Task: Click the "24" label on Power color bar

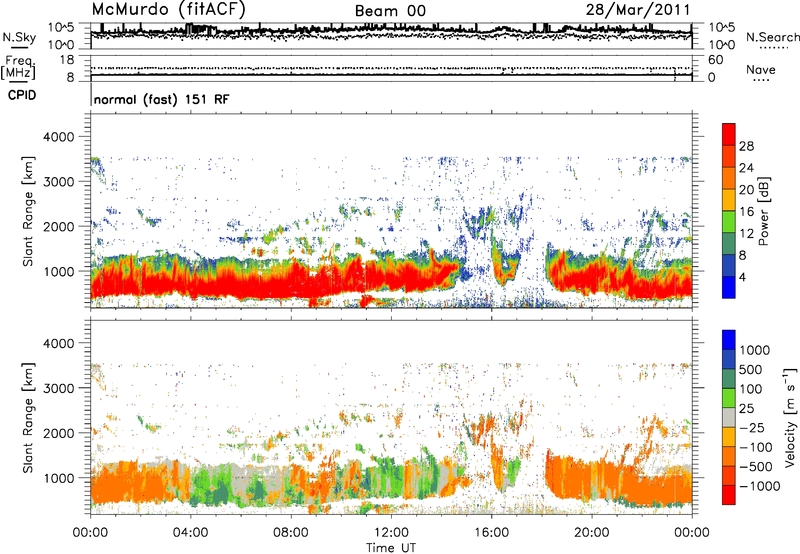Action: (x=746, y=168)
